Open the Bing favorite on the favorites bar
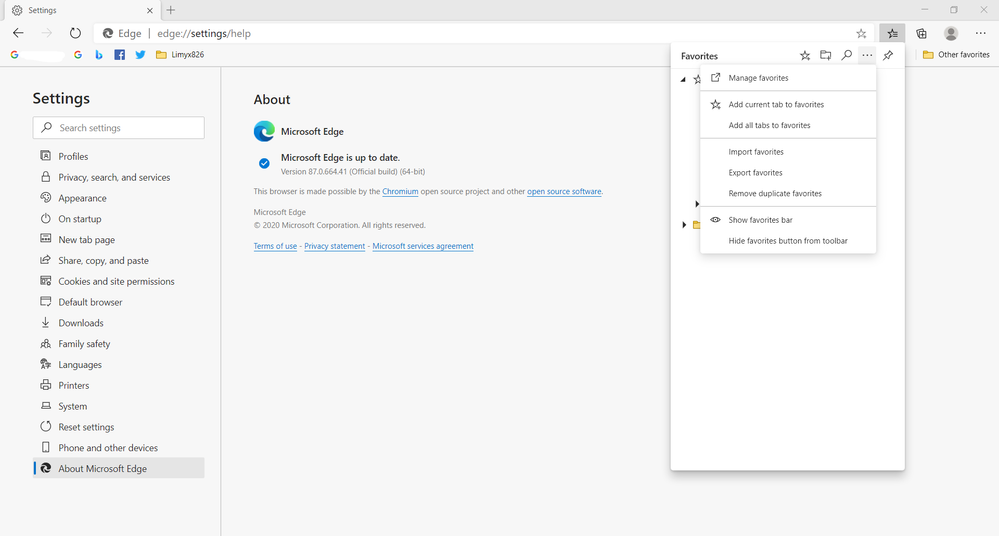This screenshot has width=999, height=536. (x=99, y=55)
